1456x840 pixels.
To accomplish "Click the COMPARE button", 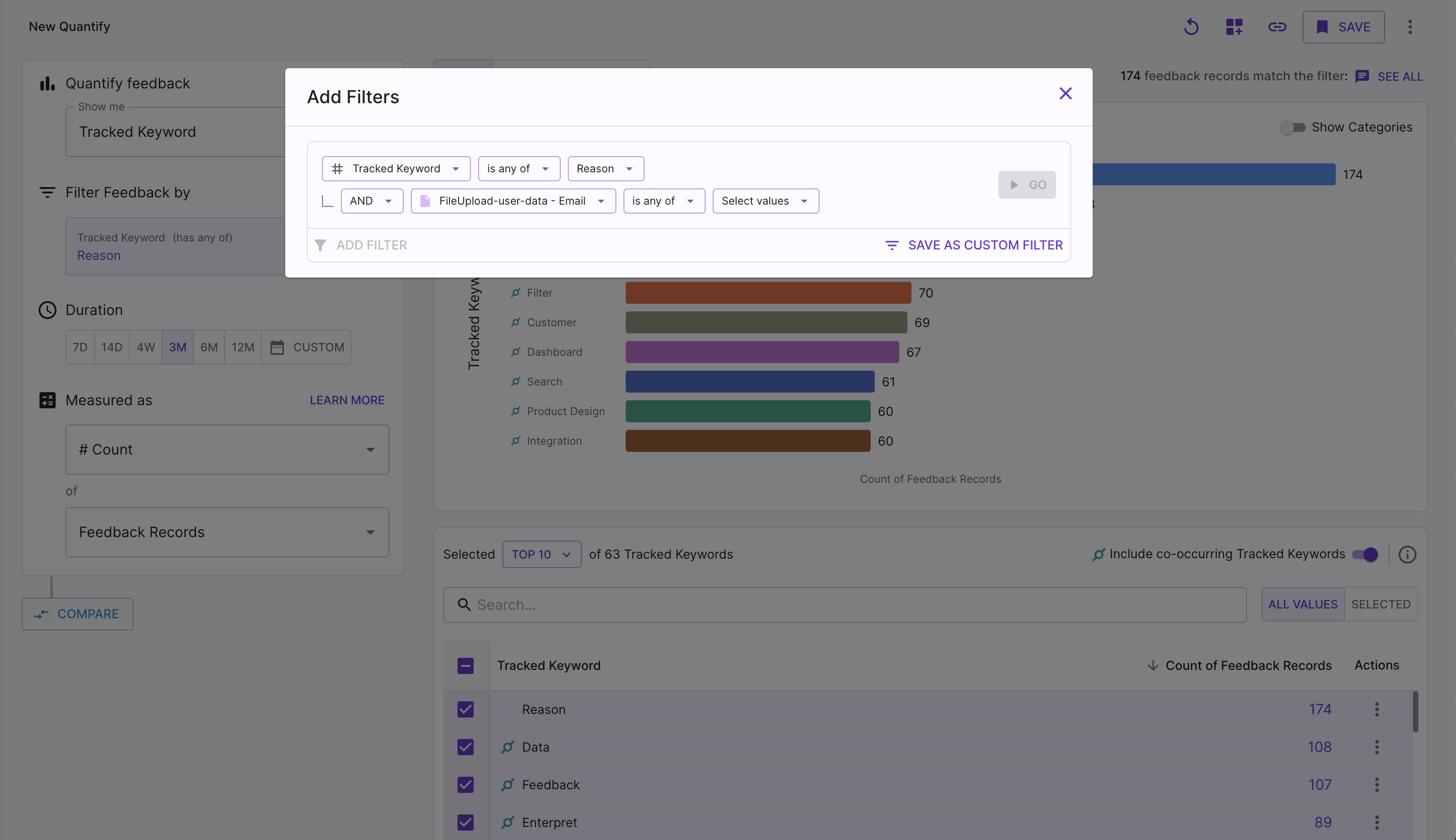I will coord(77,614).
